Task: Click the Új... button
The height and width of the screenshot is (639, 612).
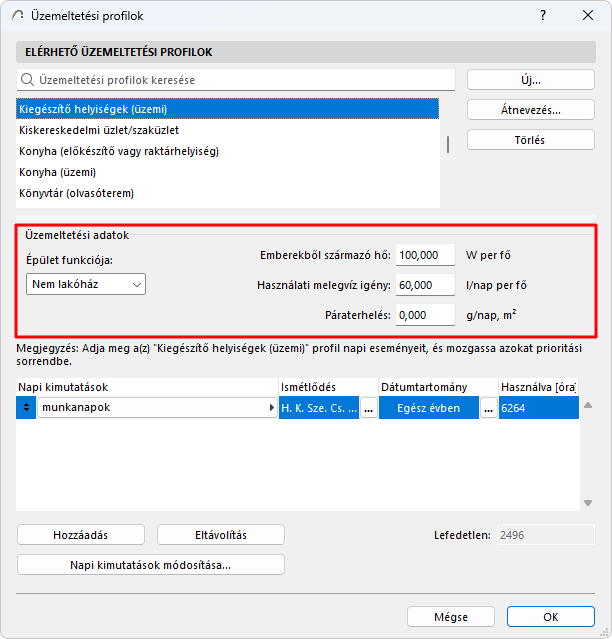Action: [x=531, y=80]
